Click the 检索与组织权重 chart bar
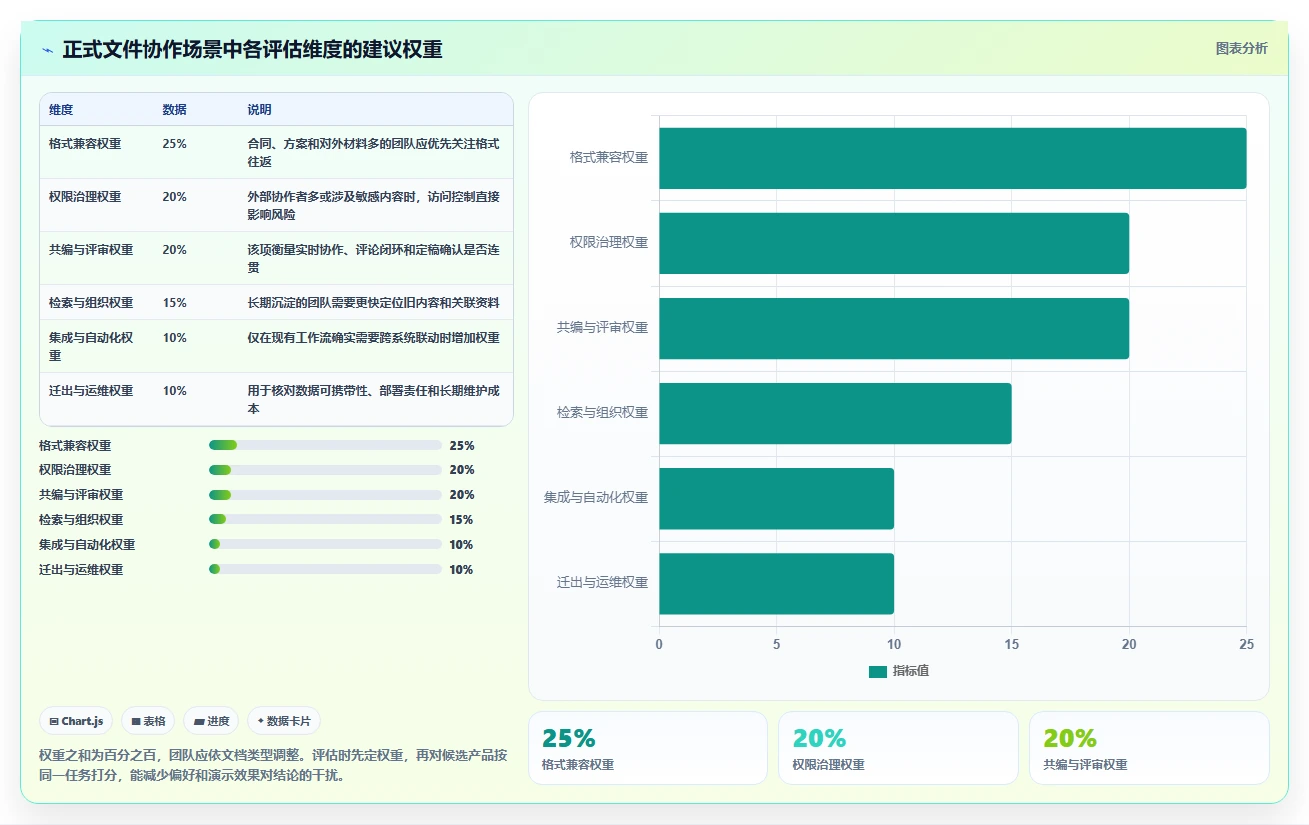Image resolution: width=1309 pixels, height=825 pixels. (835, 413)
